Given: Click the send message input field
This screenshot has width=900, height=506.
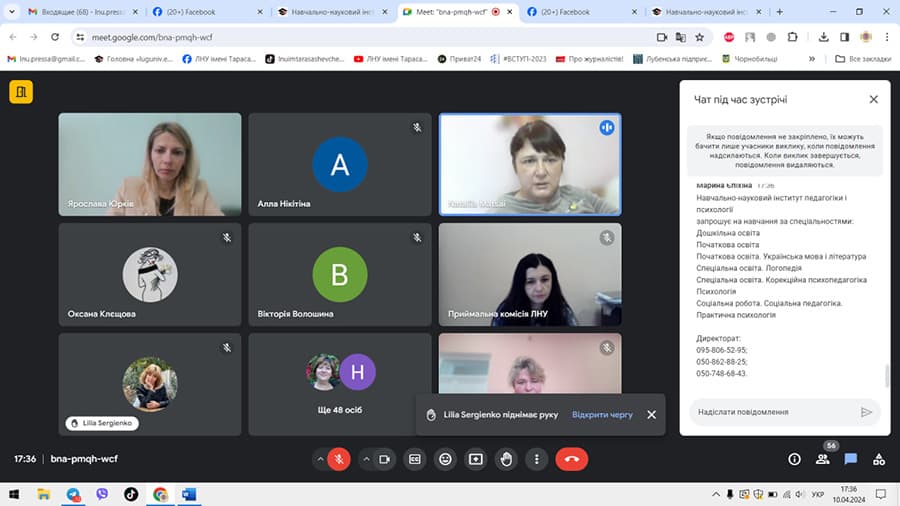Looking at the screenshot, I should coord(775,412).
